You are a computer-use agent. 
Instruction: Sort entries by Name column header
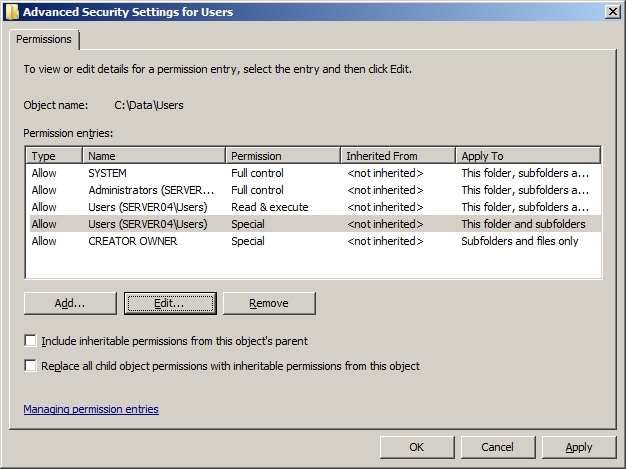pos(154,156)
